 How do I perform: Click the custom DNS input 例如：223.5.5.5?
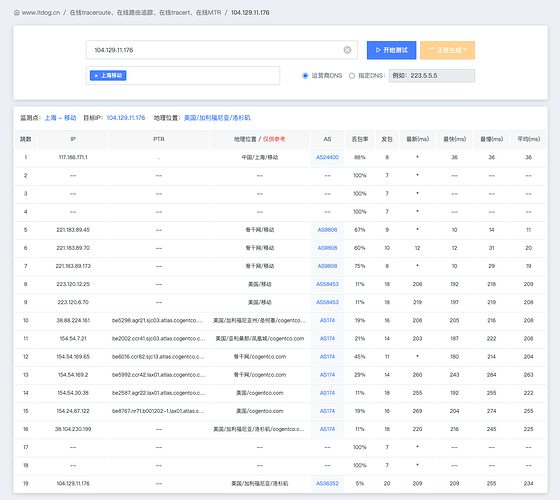pyautogui.click(x=432, y=76)
